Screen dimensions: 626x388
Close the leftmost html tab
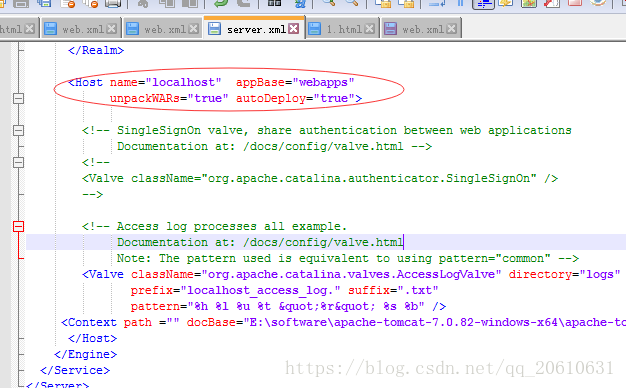(x=29, y=29)
